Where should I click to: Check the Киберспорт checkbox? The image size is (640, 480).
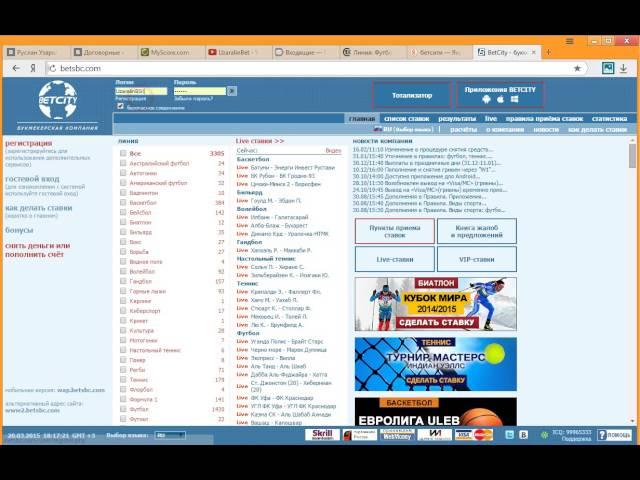tap(123, 311)
